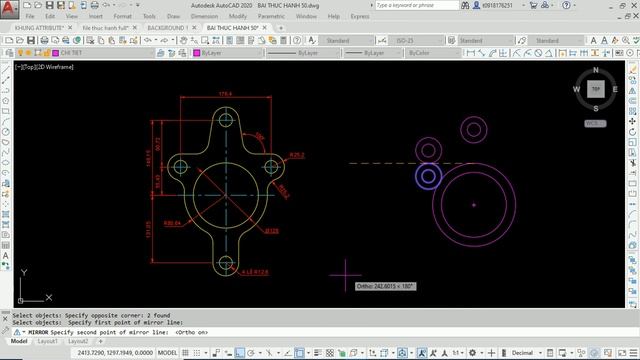Open the File menu
Image resolution: width=640 pixels, height=360 pixels.
[30, 16]
